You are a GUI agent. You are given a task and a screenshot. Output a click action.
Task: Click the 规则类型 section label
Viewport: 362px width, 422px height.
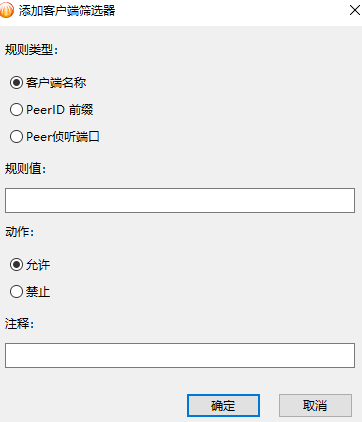point(31,50)
